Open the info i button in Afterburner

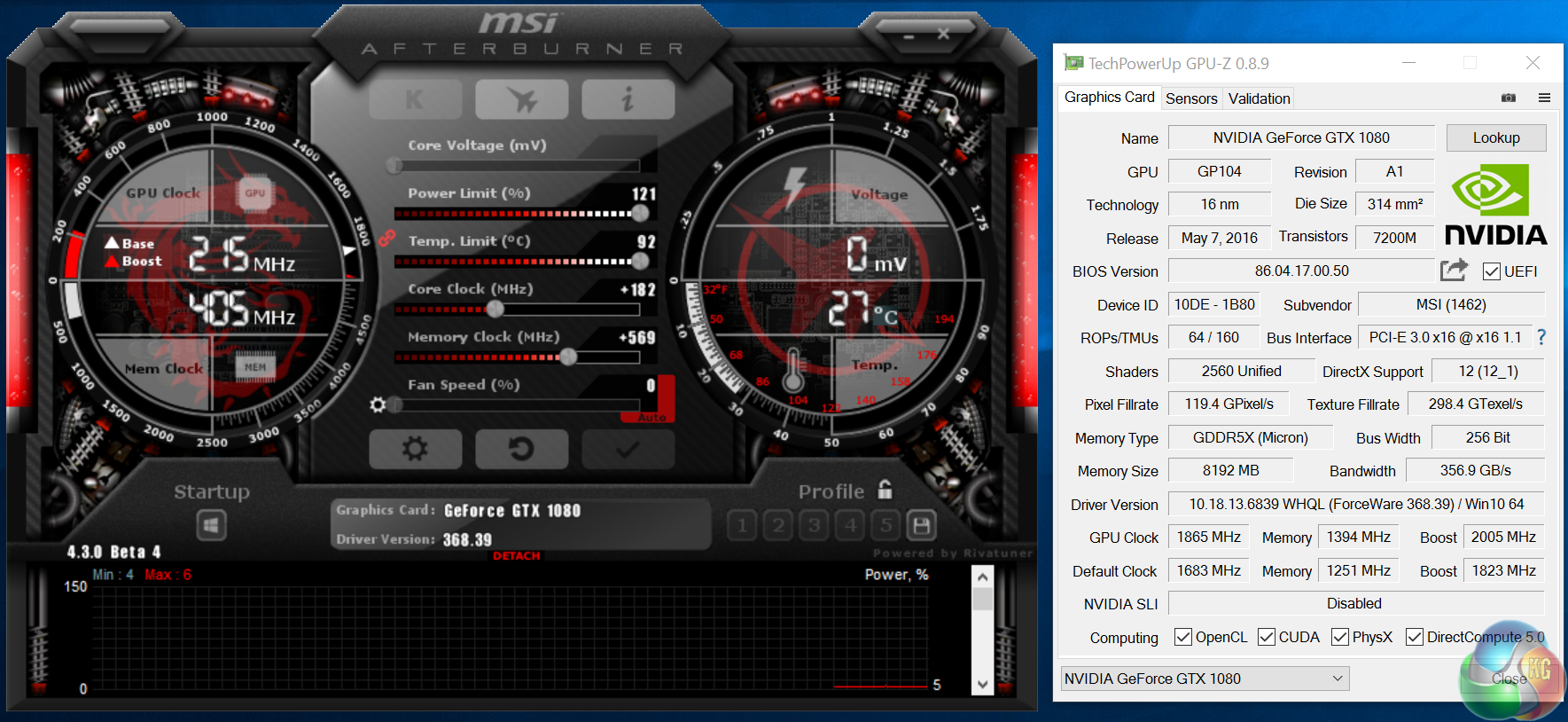[x=628, y=99]
